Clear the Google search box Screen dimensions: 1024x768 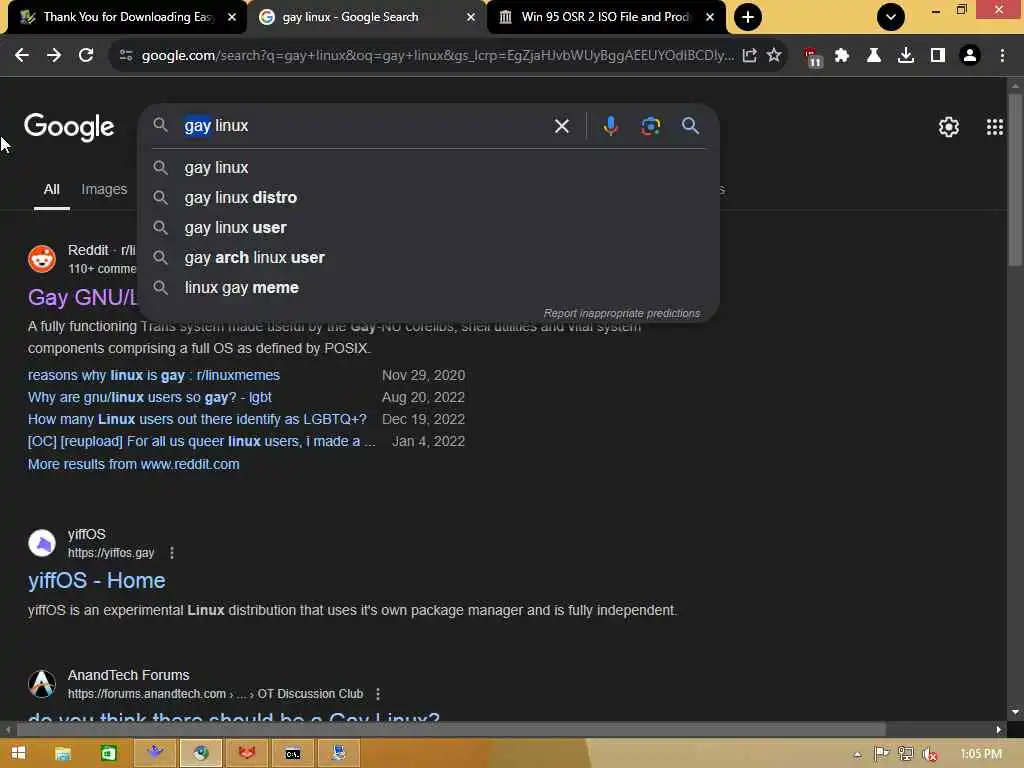tap(562, 126)
